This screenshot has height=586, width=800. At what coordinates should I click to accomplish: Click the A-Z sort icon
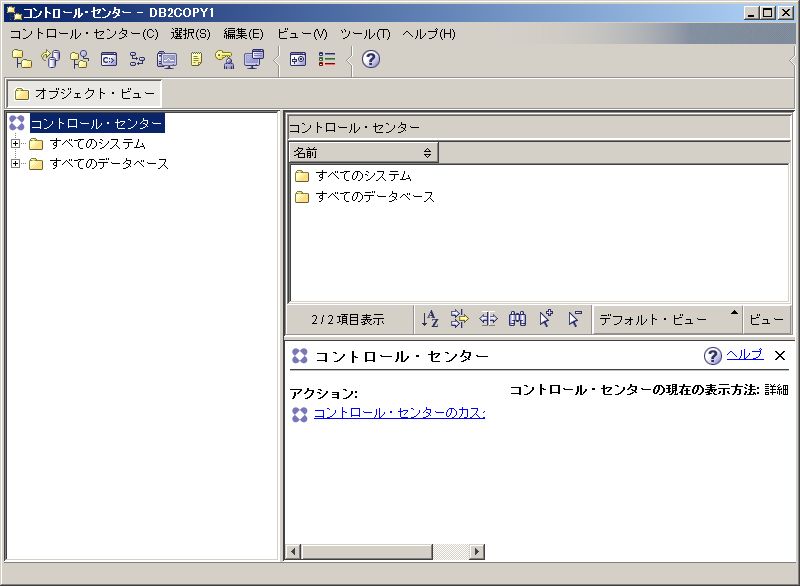(x=430, y=319)
